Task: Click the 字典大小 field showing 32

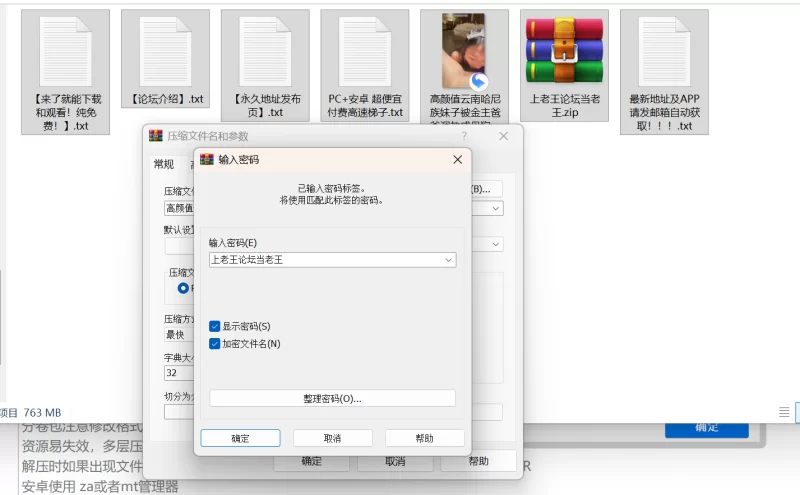Action: [x=179, y=373]
